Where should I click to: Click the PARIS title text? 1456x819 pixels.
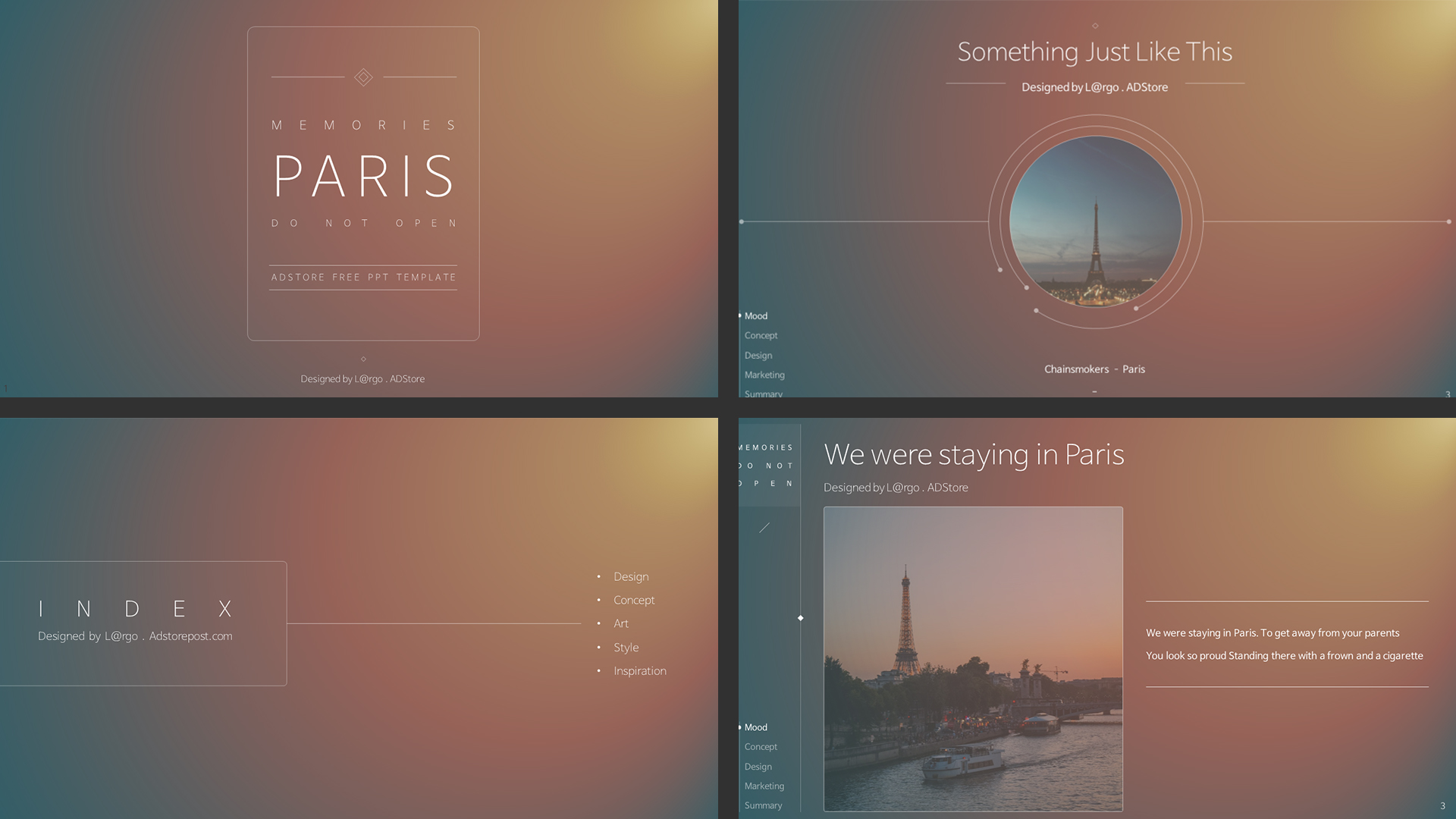click(x=363, y=176)
